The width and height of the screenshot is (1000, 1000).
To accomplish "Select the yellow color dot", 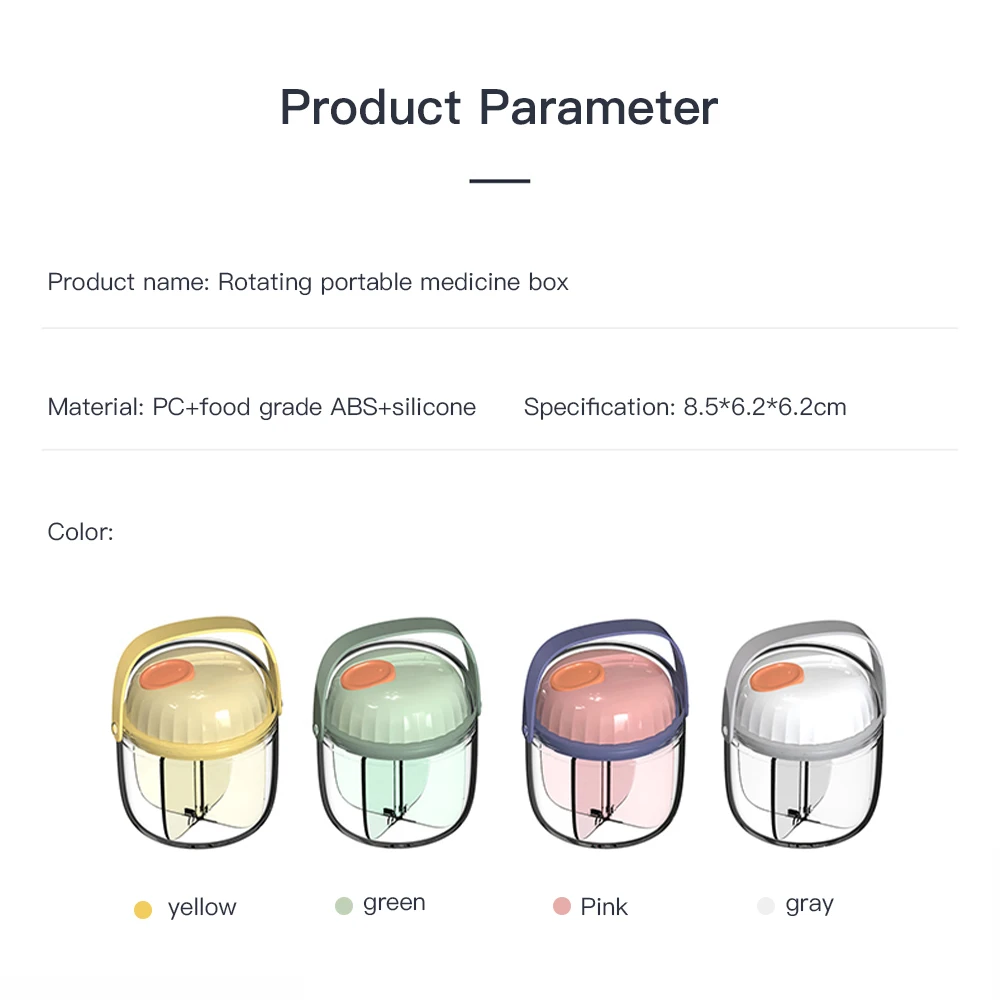I will pyautogui.click(x=143, y=909).
